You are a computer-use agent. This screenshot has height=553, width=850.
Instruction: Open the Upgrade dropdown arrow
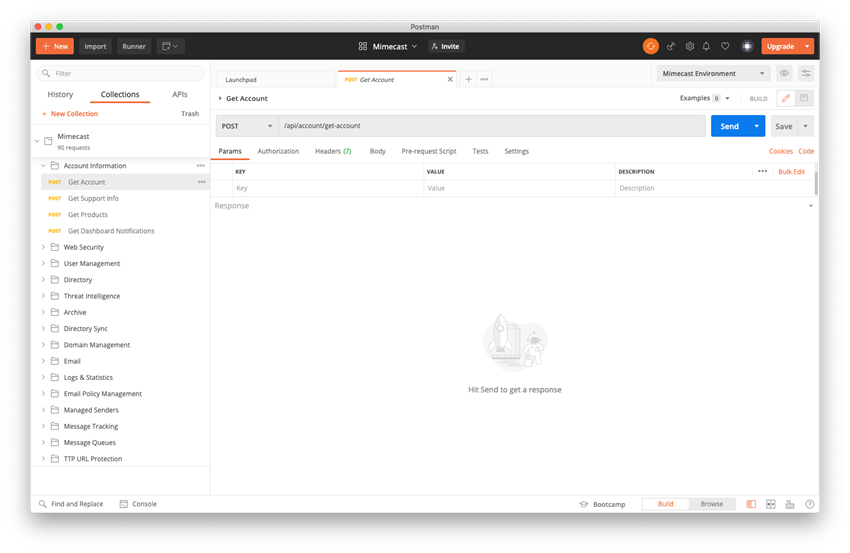coord(807,47)
